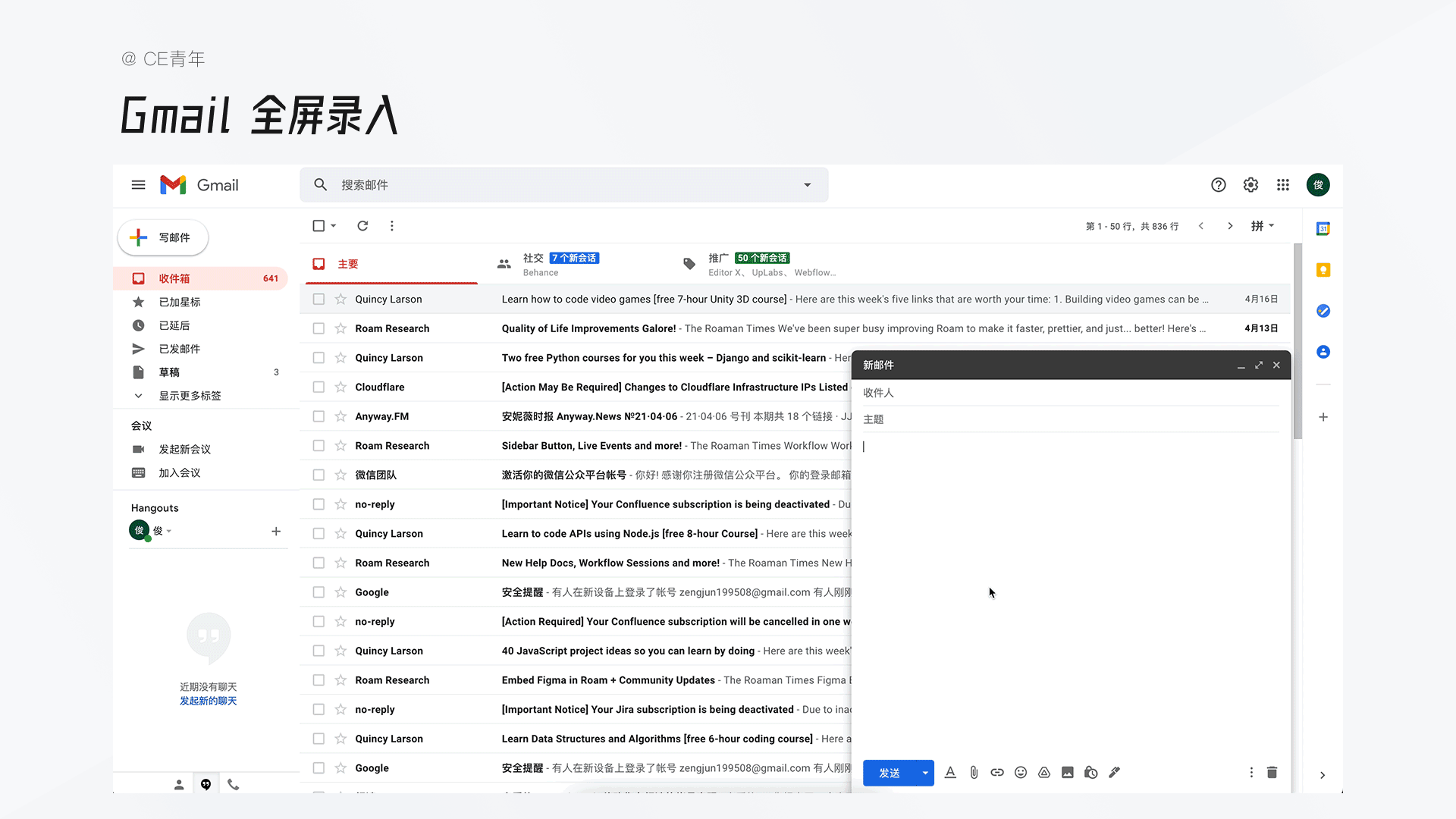Attach a file with the paperclip icon
The width and height of the screenshot is (1456, 819).
pyautogui.click(x=974, y=773)
